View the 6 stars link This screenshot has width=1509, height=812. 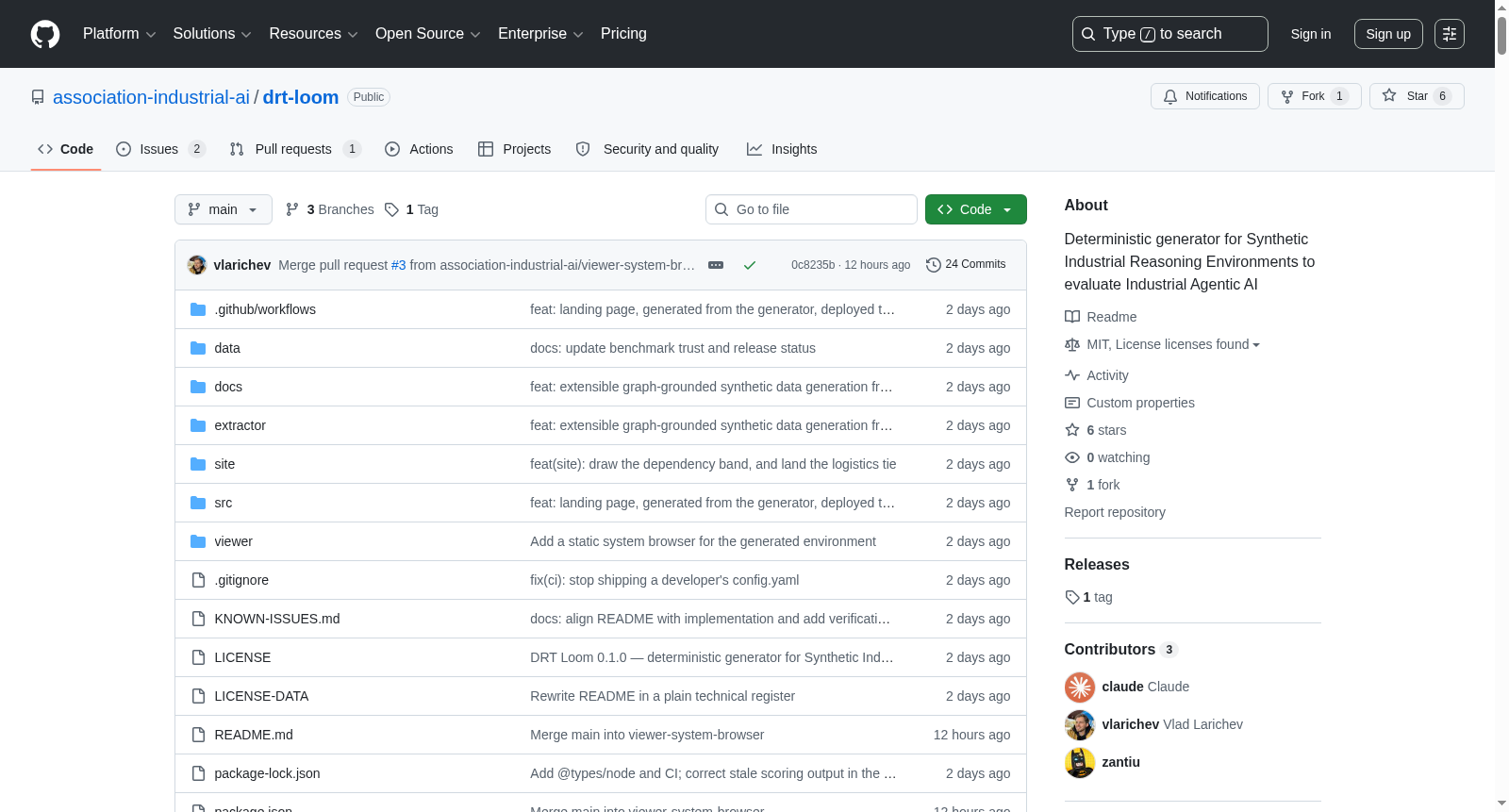click(x=1096, y=430)
